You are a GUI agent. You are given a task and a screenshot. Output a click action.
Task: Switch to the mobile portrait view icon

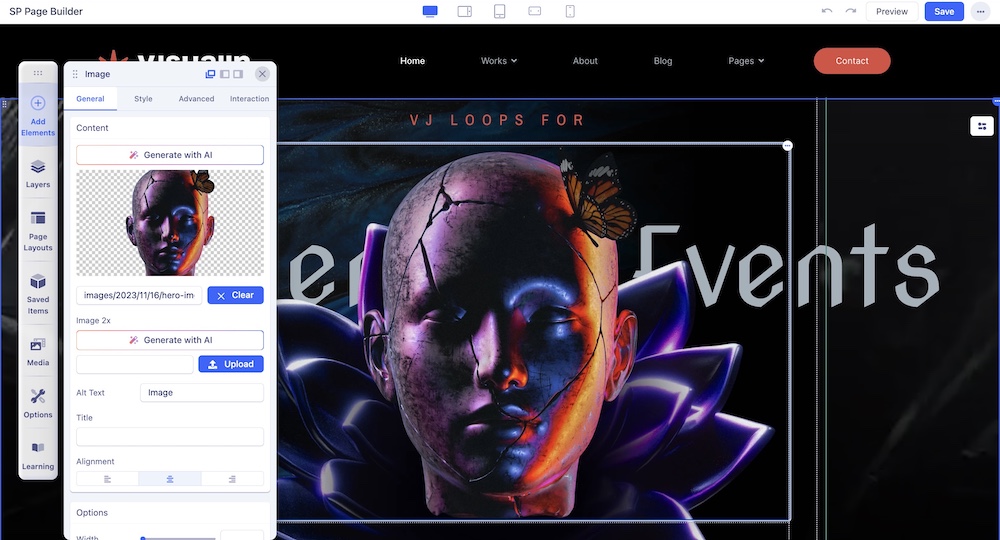[x=570, y=11]
